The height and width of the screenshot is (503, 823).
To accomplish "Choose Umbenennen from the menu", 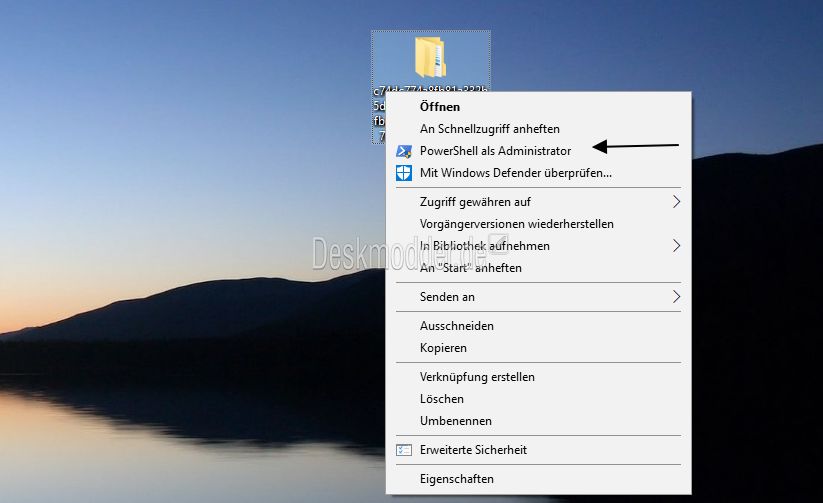I will (x=539, y=421).
